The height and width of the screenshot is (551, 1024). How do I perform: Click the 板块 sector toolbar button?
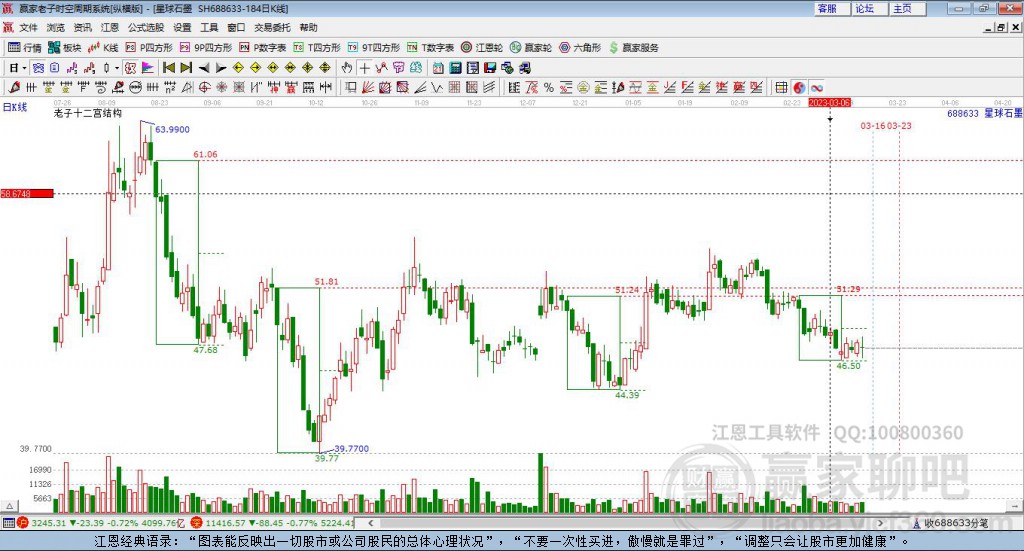tap(65, 48)
